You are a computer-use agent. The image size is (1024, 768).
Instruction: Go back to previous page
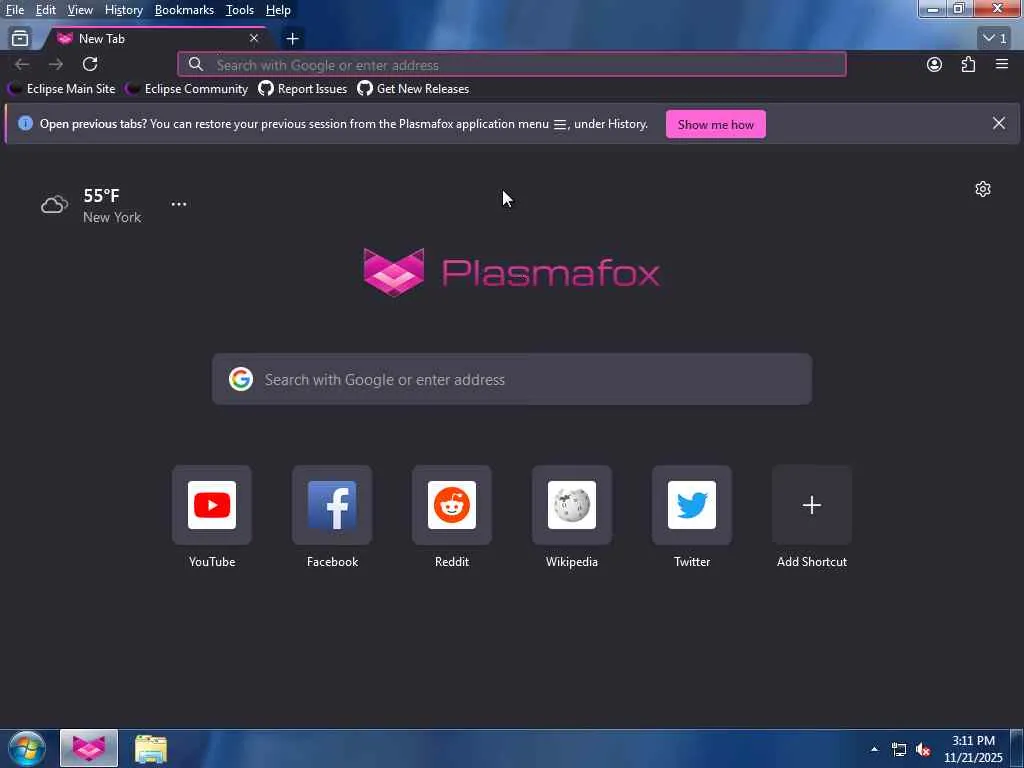[22, 64]
